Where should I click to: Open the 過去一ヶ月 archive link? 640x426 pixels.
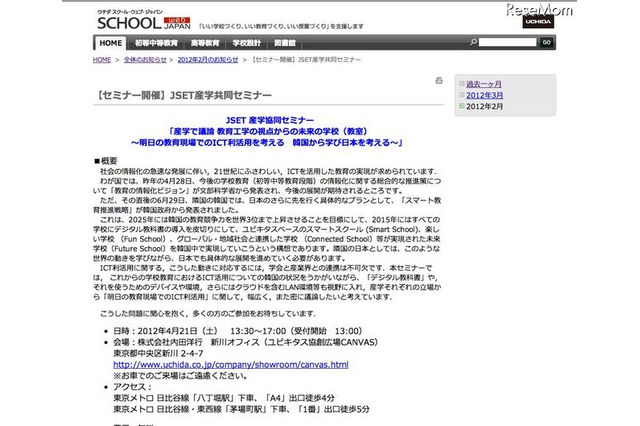(x=484, y=84)
